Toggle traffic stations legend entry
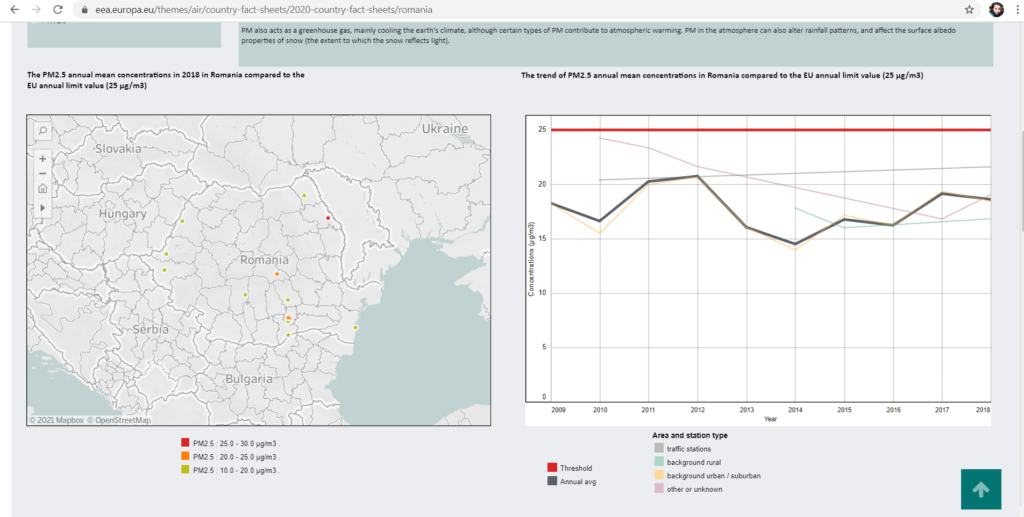 tap(682, 449)
